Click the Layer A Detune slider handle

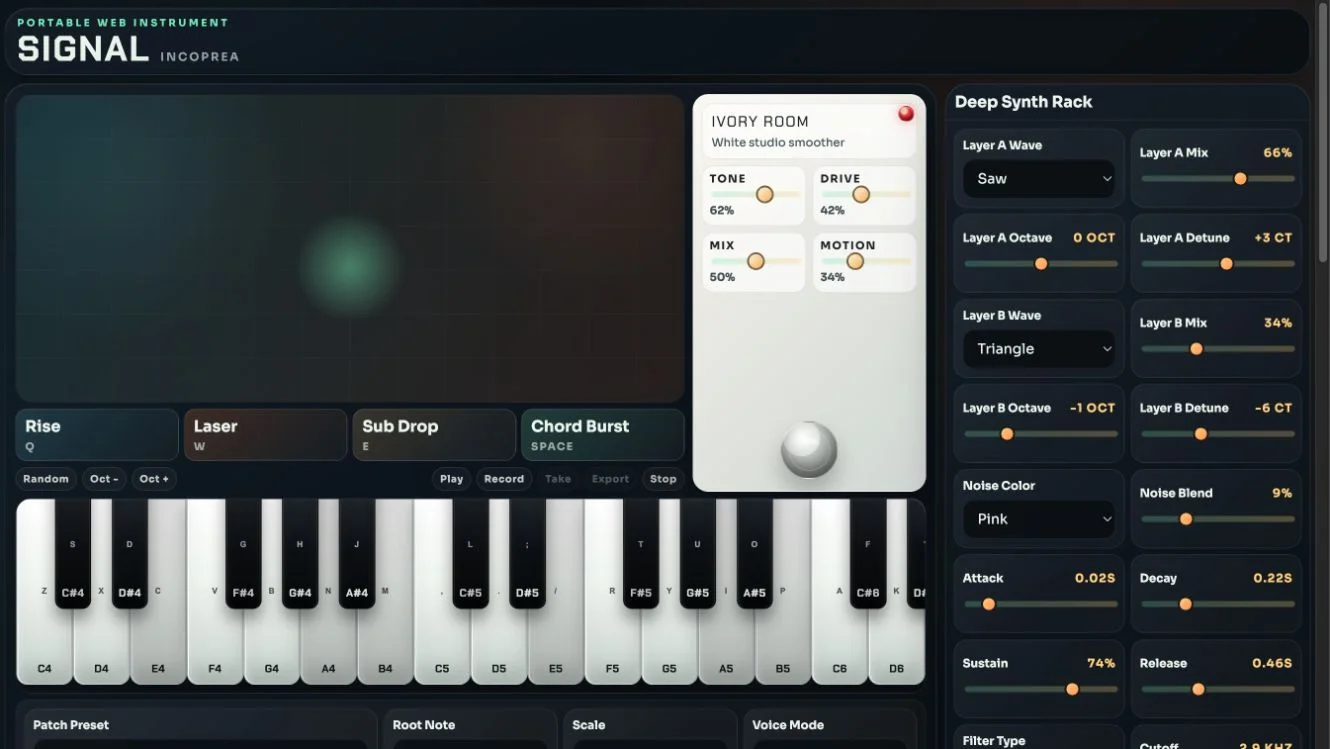tap(1226, 264)
